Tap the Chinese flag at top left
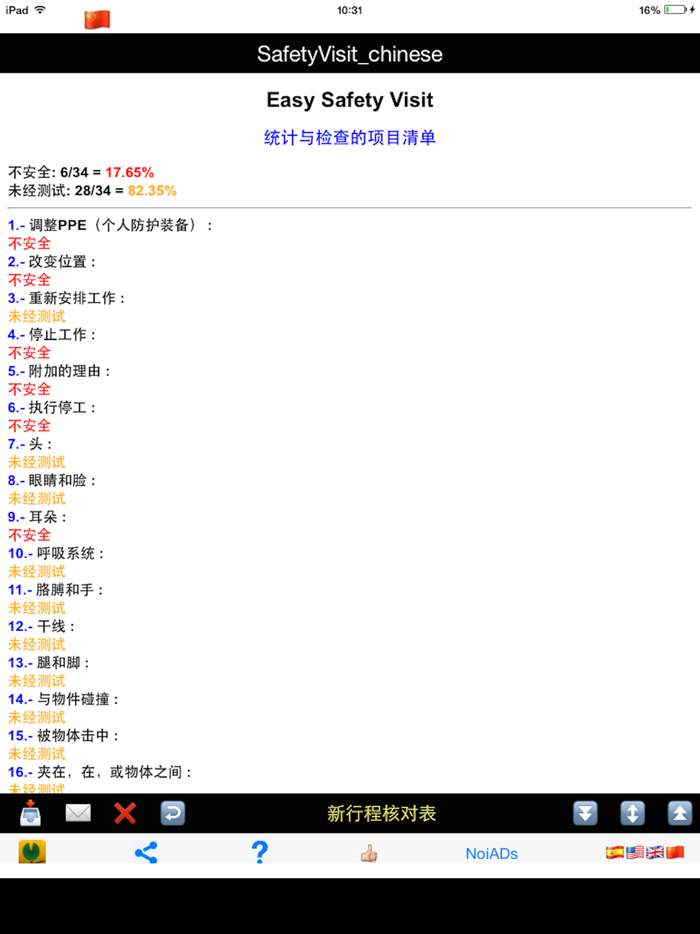 point(97,20)
